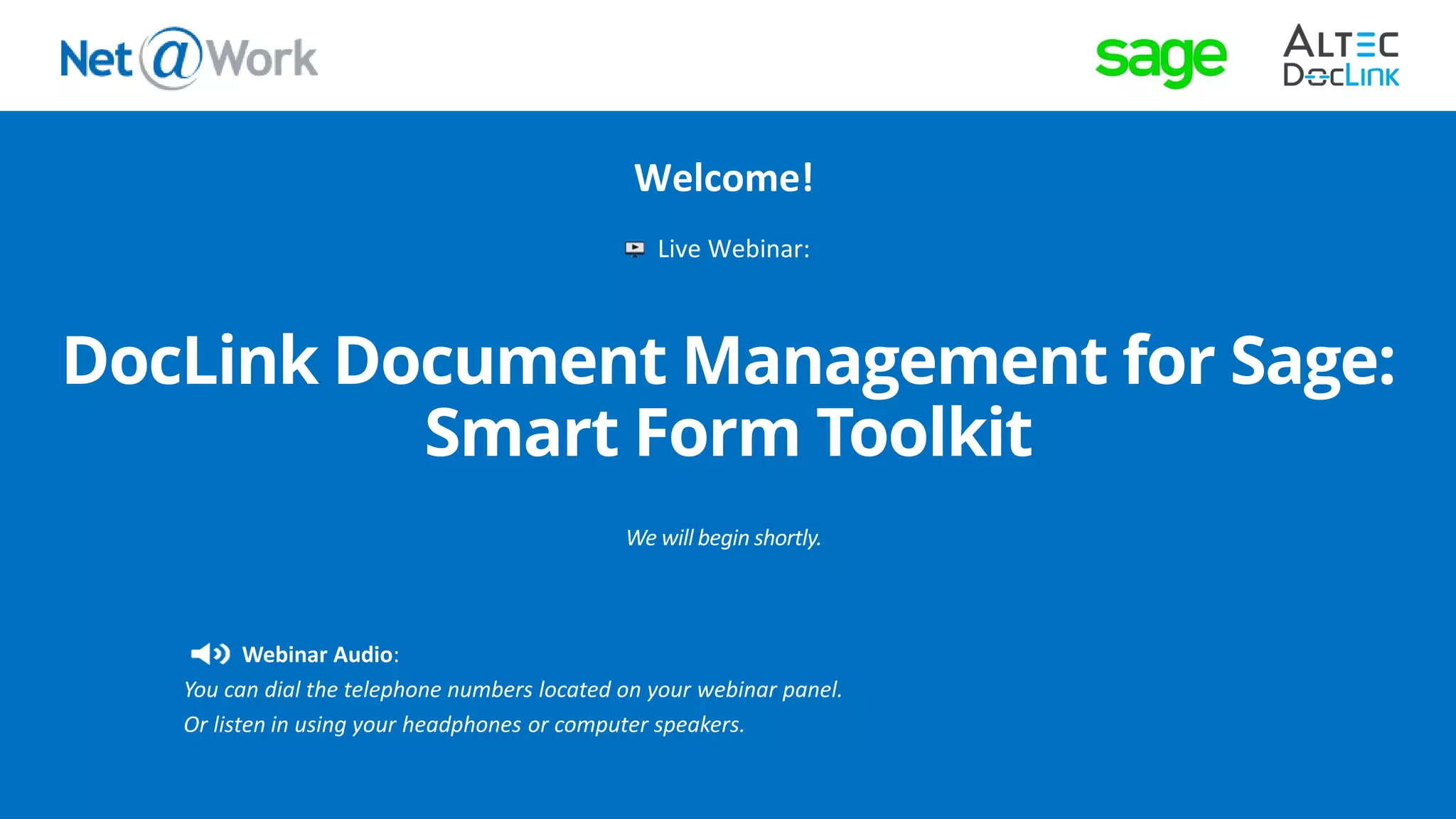Click the Net@Work company logo
Screen dimensions: 1456x819
click(189, 58)
